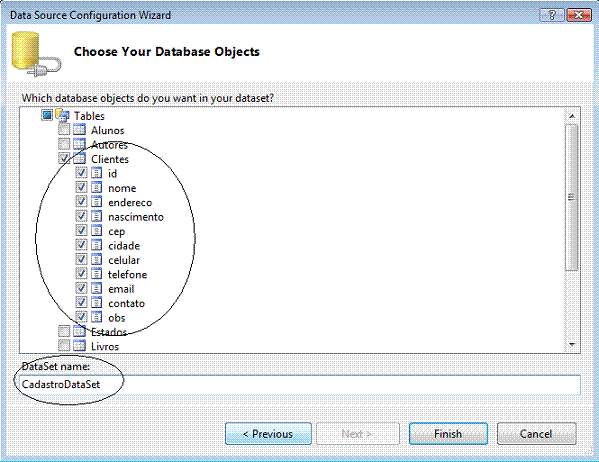Viewport: 599px width, 462px height.
Task: Select the cidade column item
Action: pos(124,246)
